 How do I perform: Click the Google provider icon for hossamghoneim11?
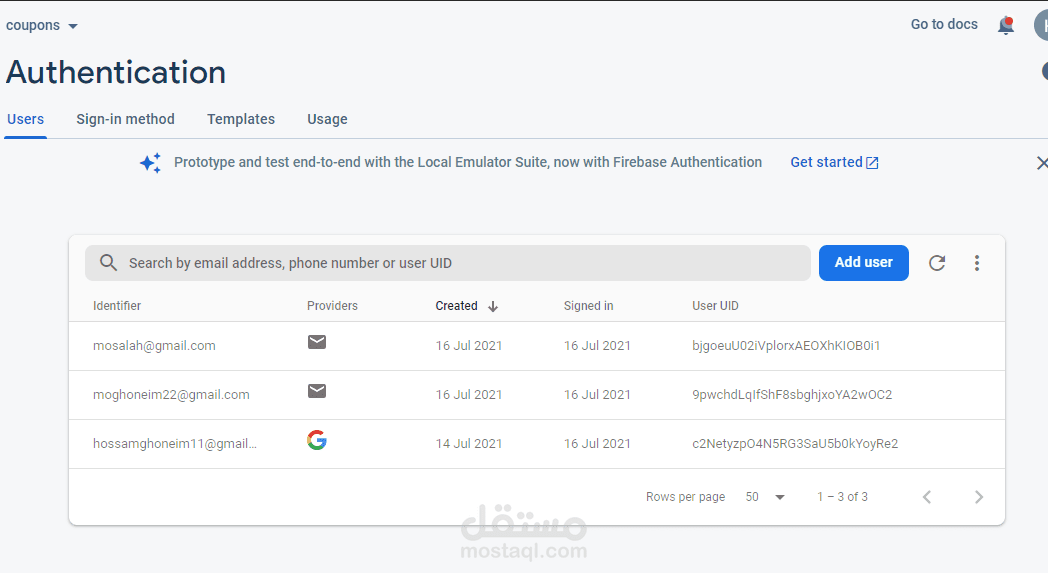click(317, 440)
